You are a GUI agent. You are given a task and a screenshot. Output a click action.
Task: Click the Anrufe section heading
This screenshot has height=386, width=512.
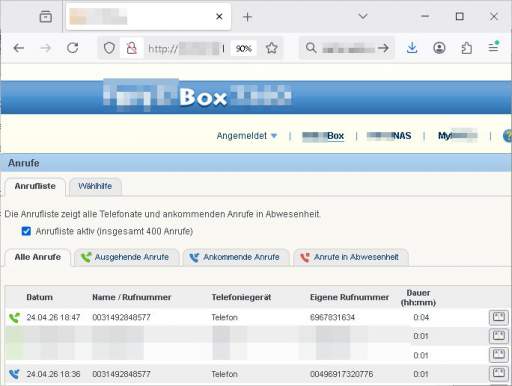[24, 163]
